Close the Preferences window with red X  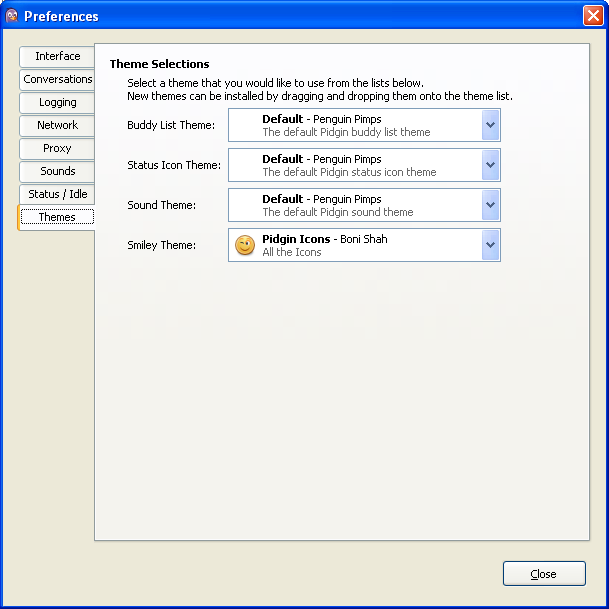click(593, 16)
